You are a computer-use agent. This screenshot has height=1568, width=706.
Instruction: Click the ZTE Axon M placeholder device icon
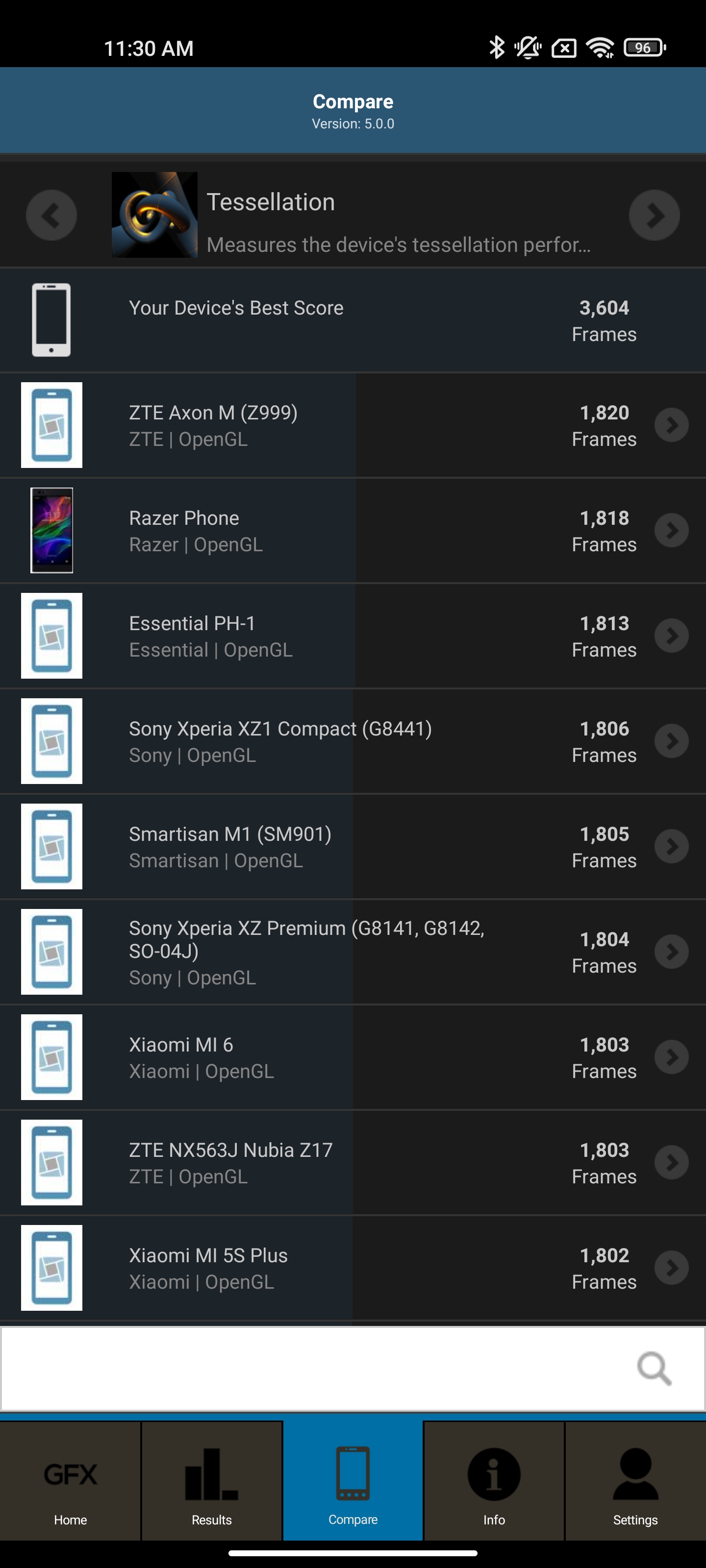(x=52, y=425)
